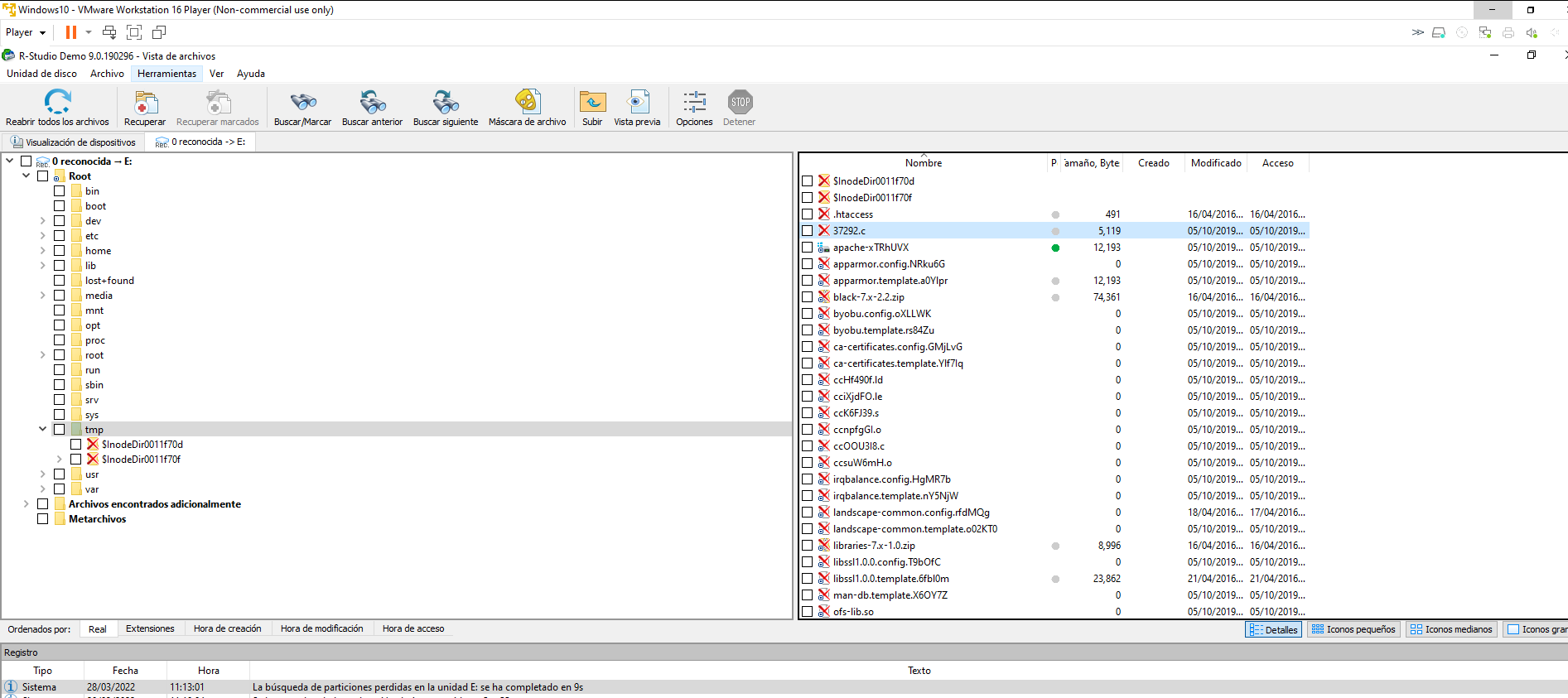Open Máscara de archivo tool

click(x=527, y=103)
